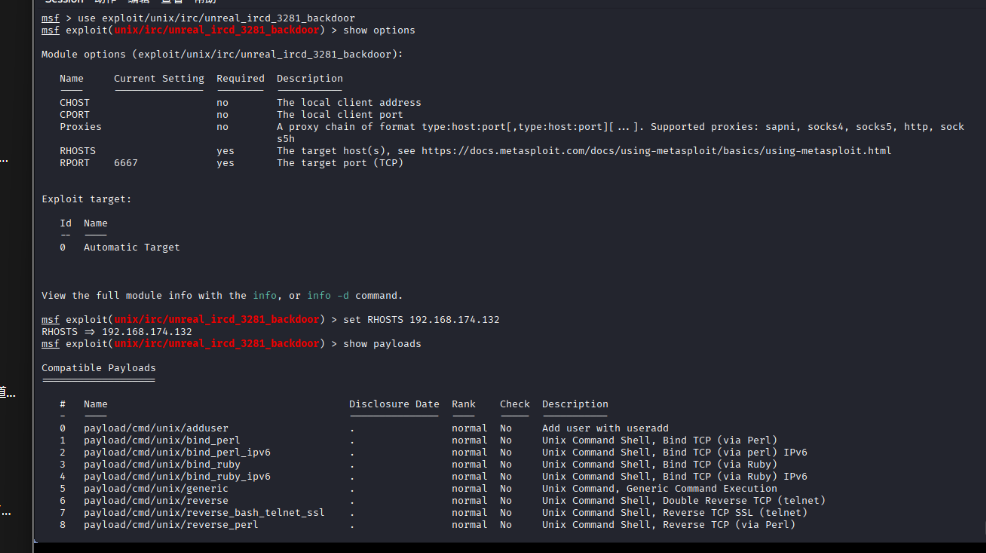Click 'Add user with useradd' description

click(x=606, y=428)
